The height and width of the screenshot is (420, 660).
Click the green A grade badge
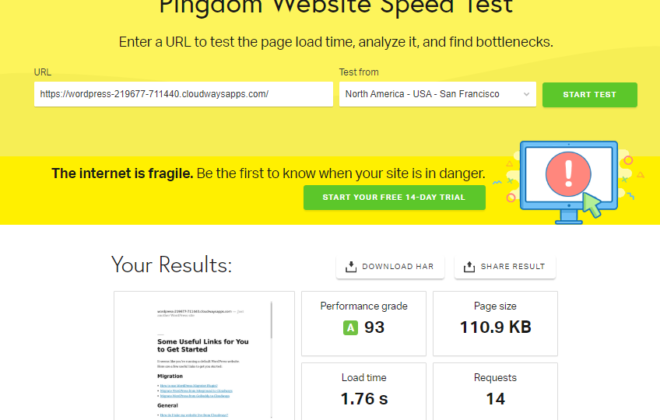[350, 327]
